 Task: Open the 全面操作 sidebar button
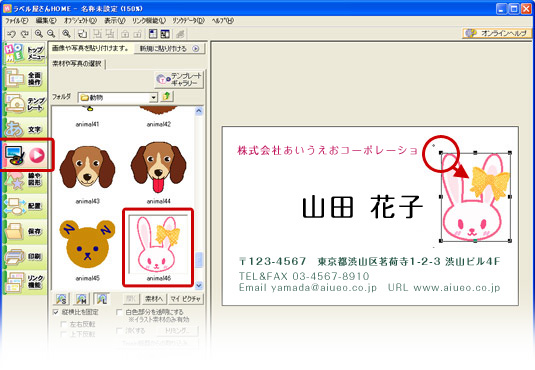tap(25, 78)
